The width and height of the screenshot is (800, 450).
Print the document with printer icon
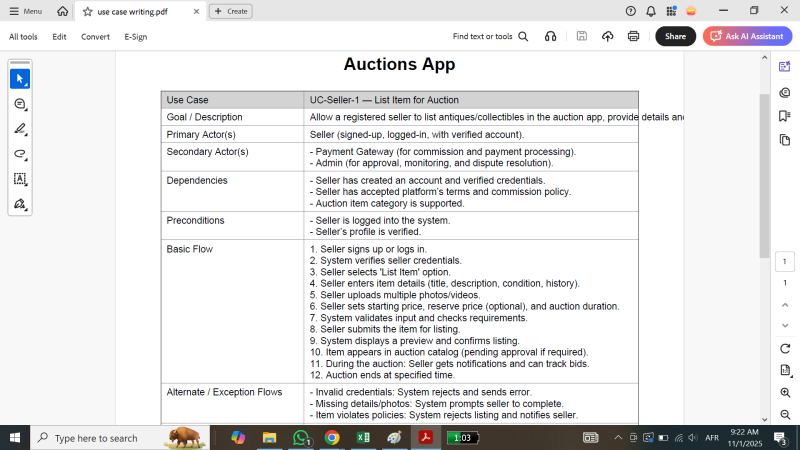[x=633, y=37]
